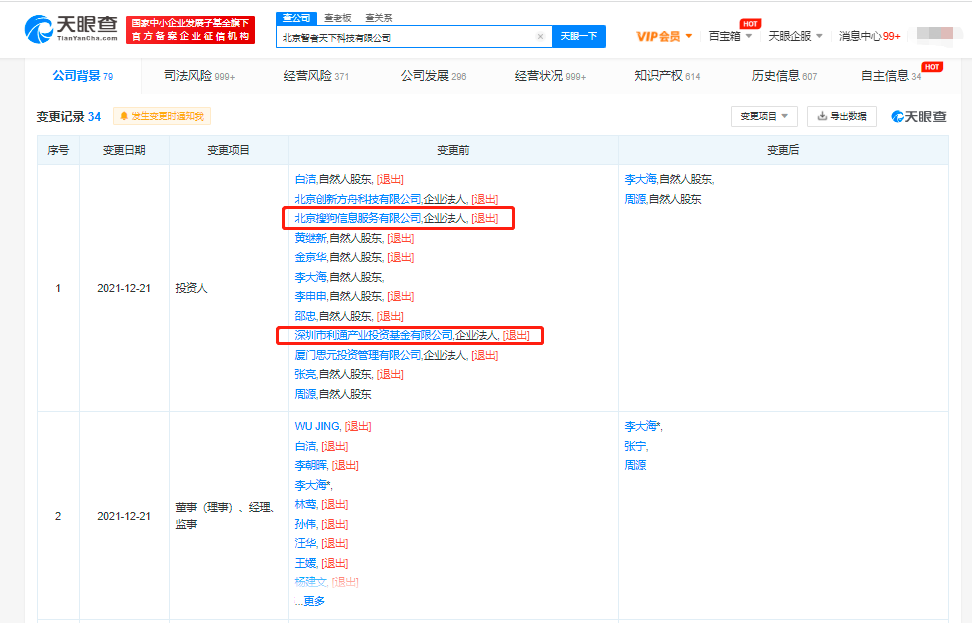
Task: Expand the 天眼企服 menu
Action: point(795,37)
